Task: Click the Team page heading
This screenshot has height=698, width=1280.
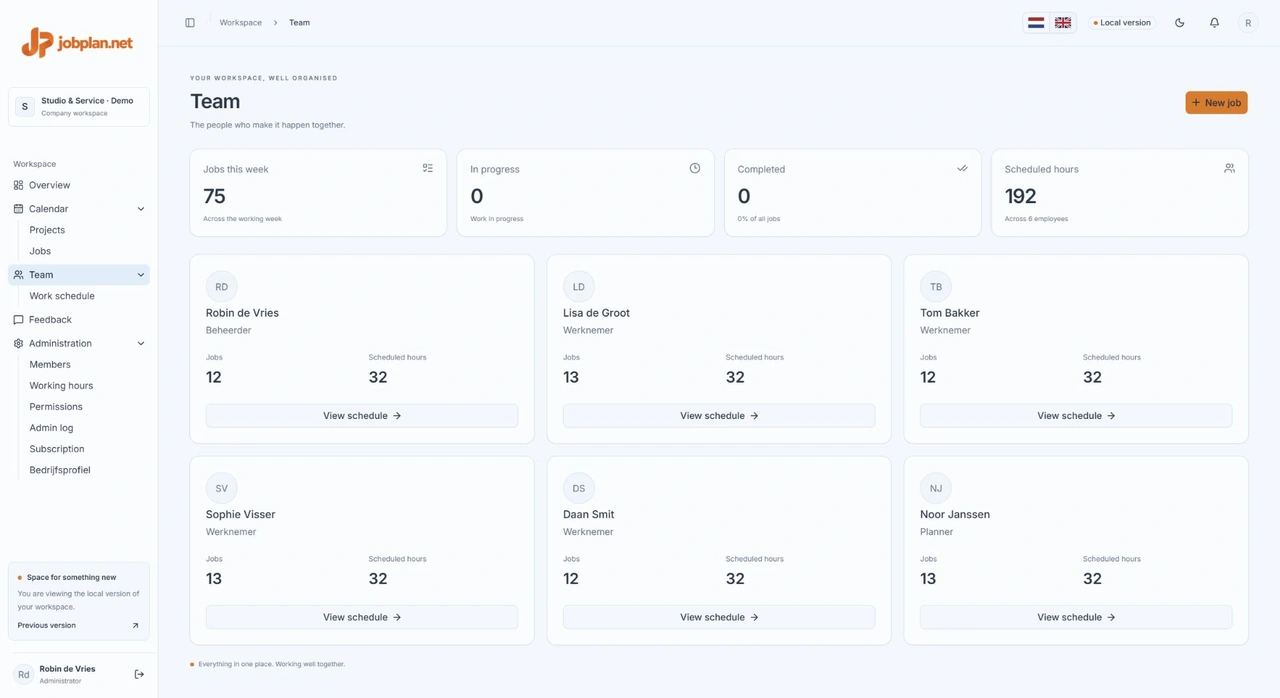Action: [x=215, y=101]
